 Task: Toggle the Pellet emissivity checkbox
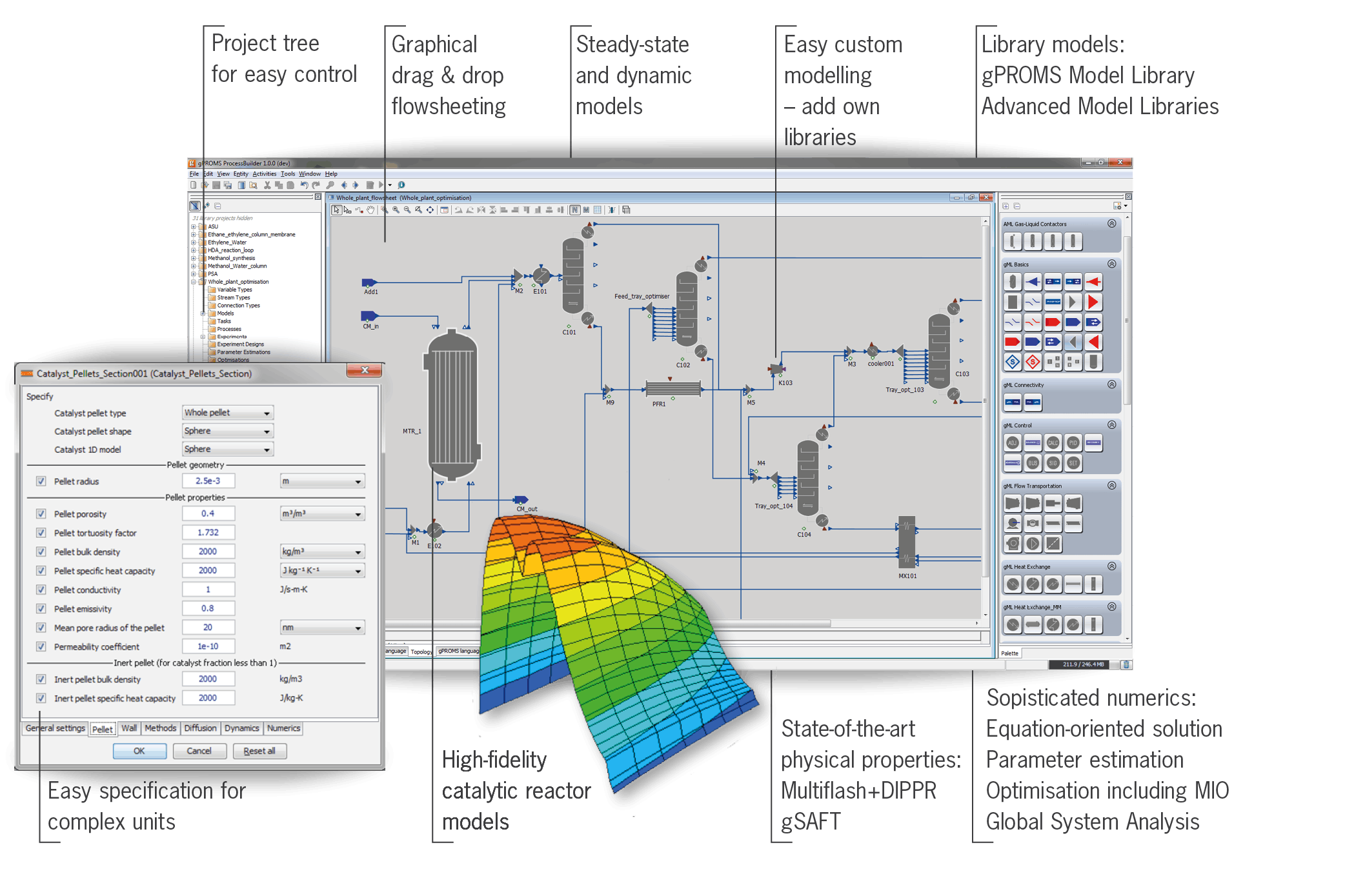(41, 609)
